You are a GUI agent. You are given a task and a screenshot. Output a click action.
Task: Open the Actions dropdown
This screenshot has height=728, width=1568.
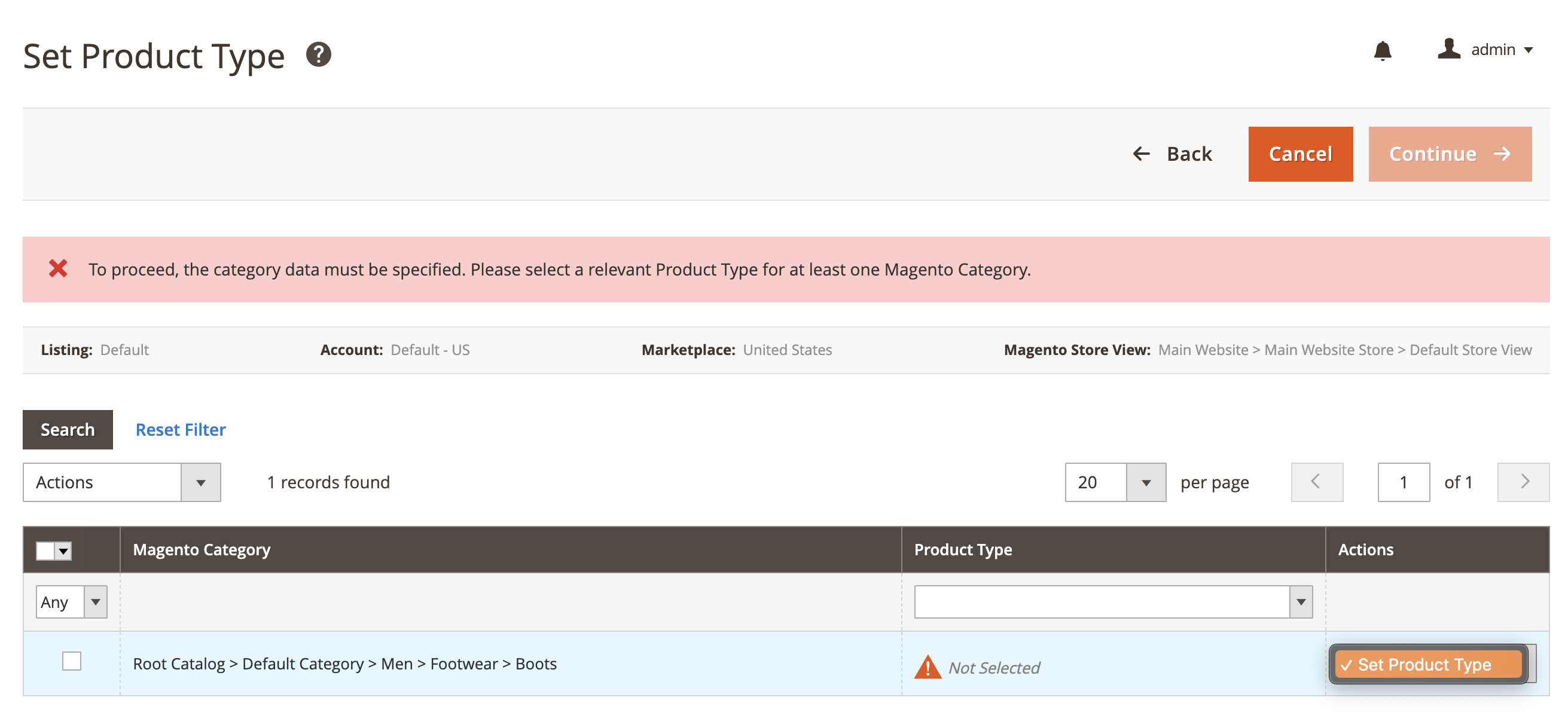tap(121, 482)
